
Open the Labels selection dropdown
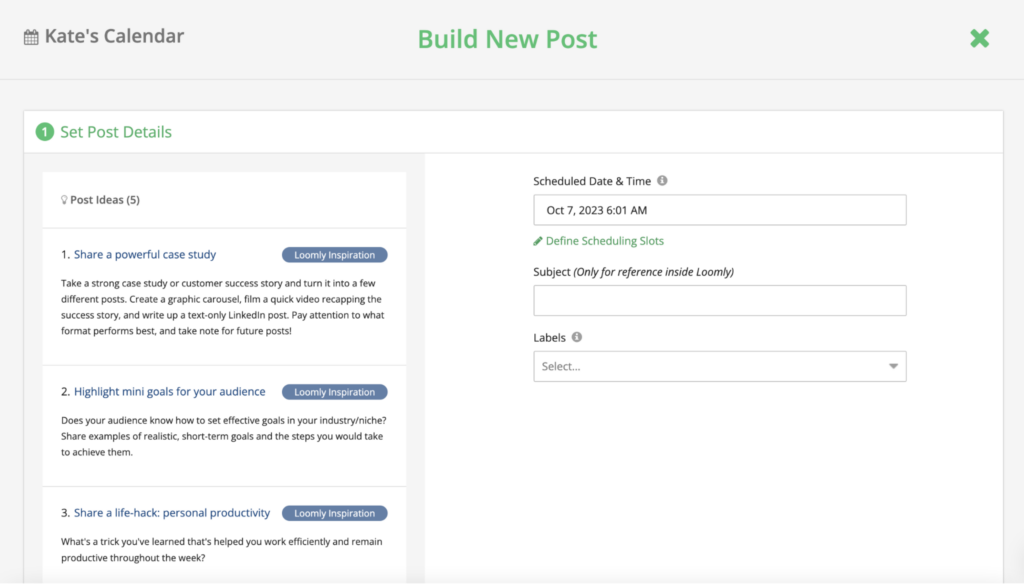coord(718,366)
